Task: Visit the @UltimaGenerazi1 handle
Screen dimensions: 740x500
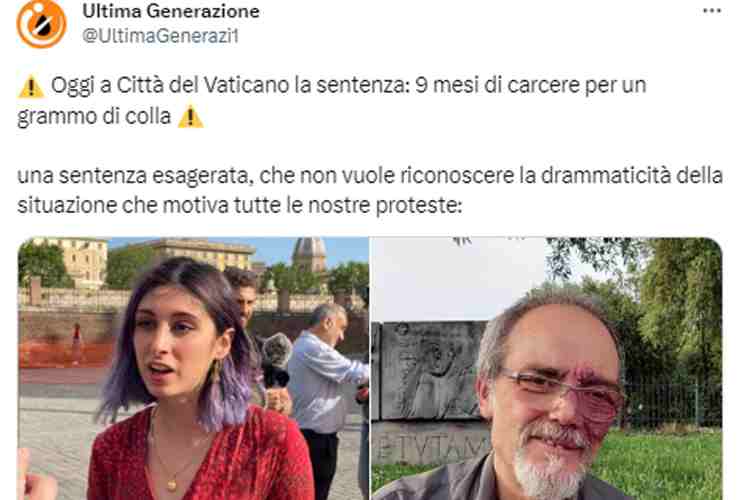Action: (160, 36)
